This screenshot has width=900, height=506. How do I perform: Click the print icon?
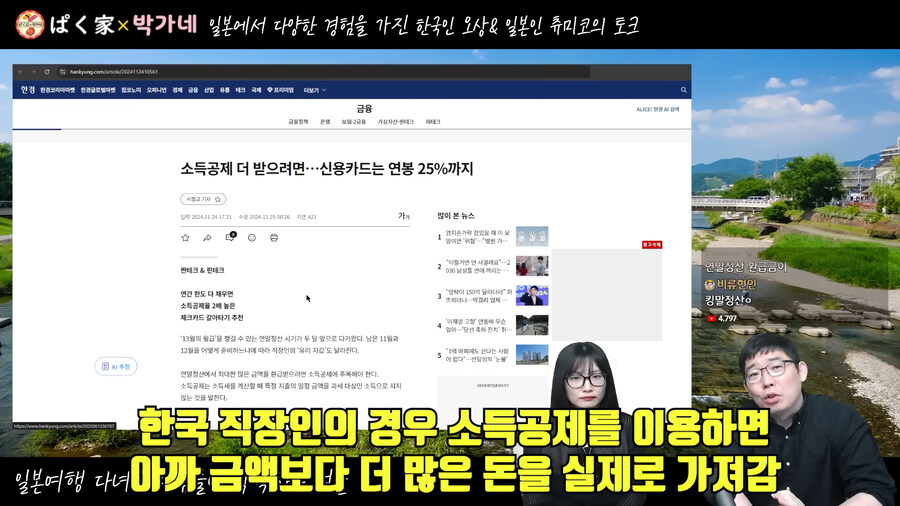[x=274, y=238]
